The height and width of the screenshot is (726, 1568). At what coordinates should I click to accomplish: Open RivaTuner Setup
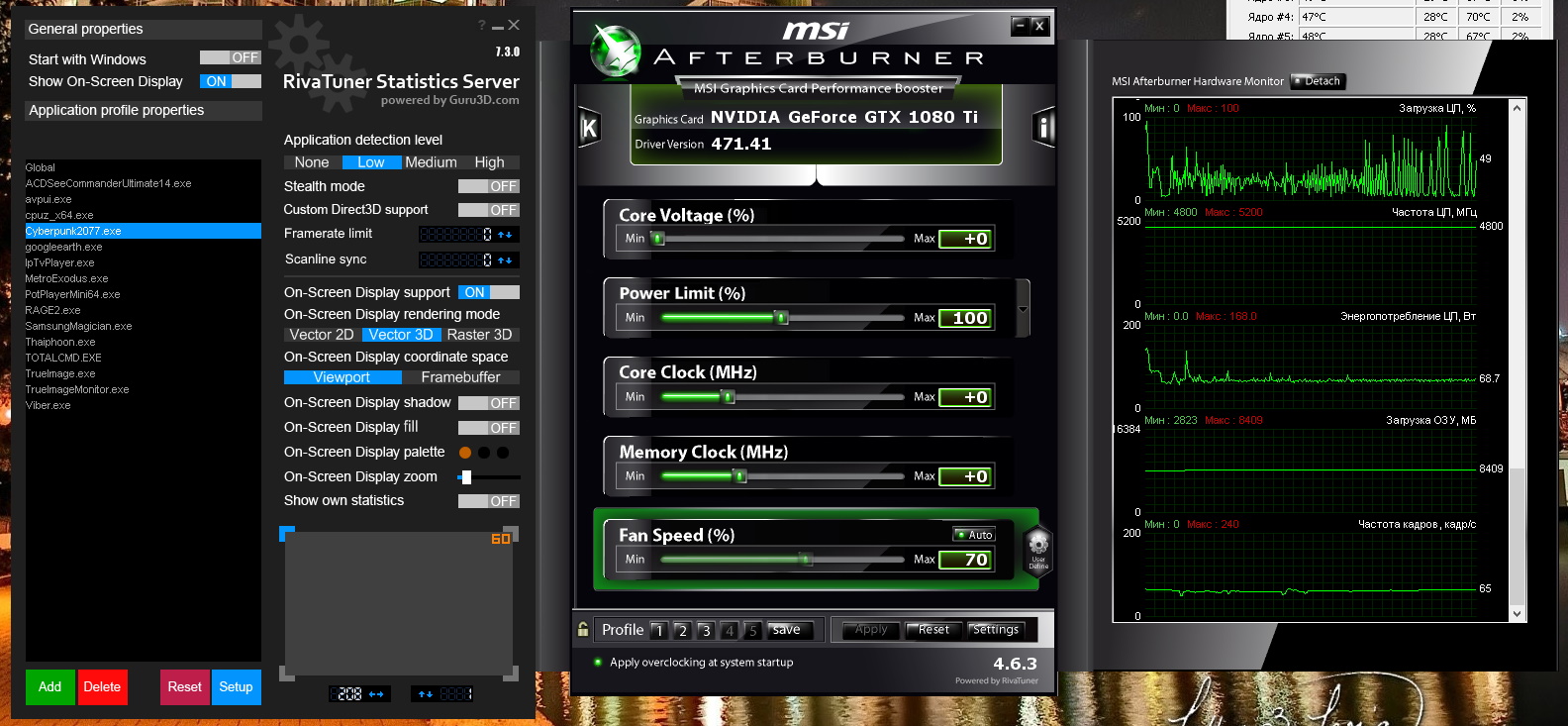click(237, 686)
